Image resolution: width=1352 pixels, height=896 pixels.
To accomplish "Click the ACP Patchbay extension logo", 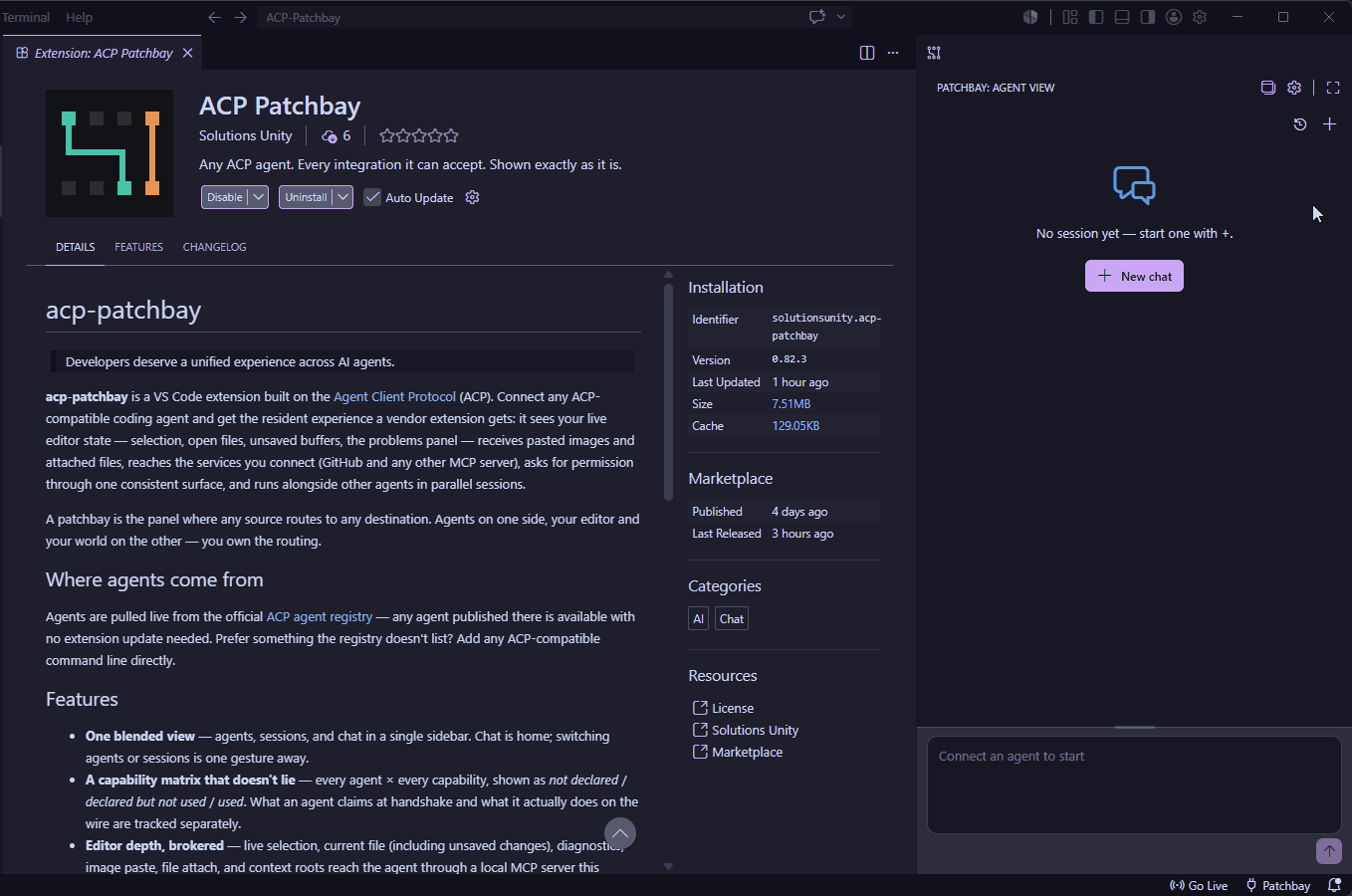I will (x=110, y=153).
